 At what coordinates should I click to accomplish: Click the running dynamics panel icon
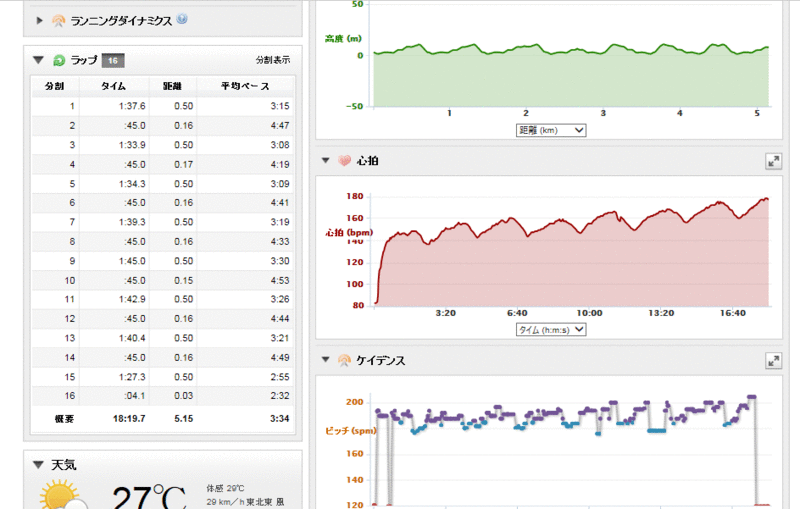(x=59, y=20)
